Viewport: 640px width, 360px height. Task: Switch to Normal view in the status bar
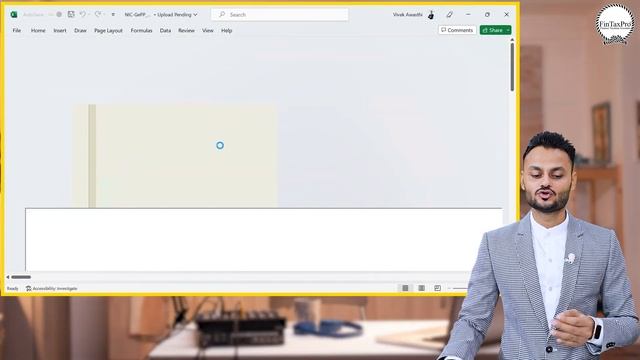coord(405,288)
